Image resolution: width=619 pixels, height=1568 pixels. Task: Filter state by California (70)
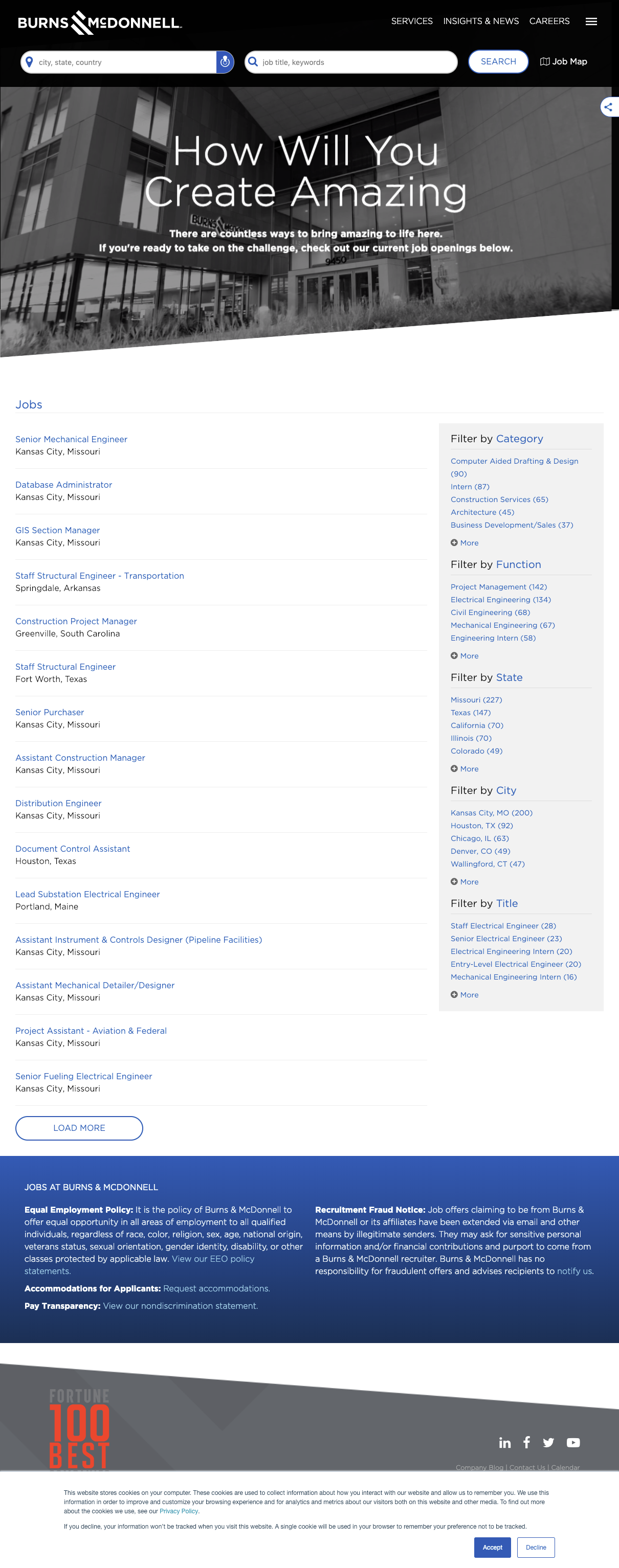tap(477, 726)
